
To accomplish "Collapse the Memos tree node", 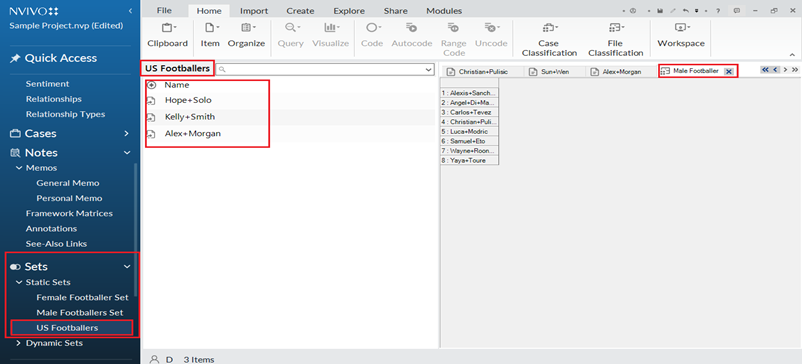I will tap(19, 168).
